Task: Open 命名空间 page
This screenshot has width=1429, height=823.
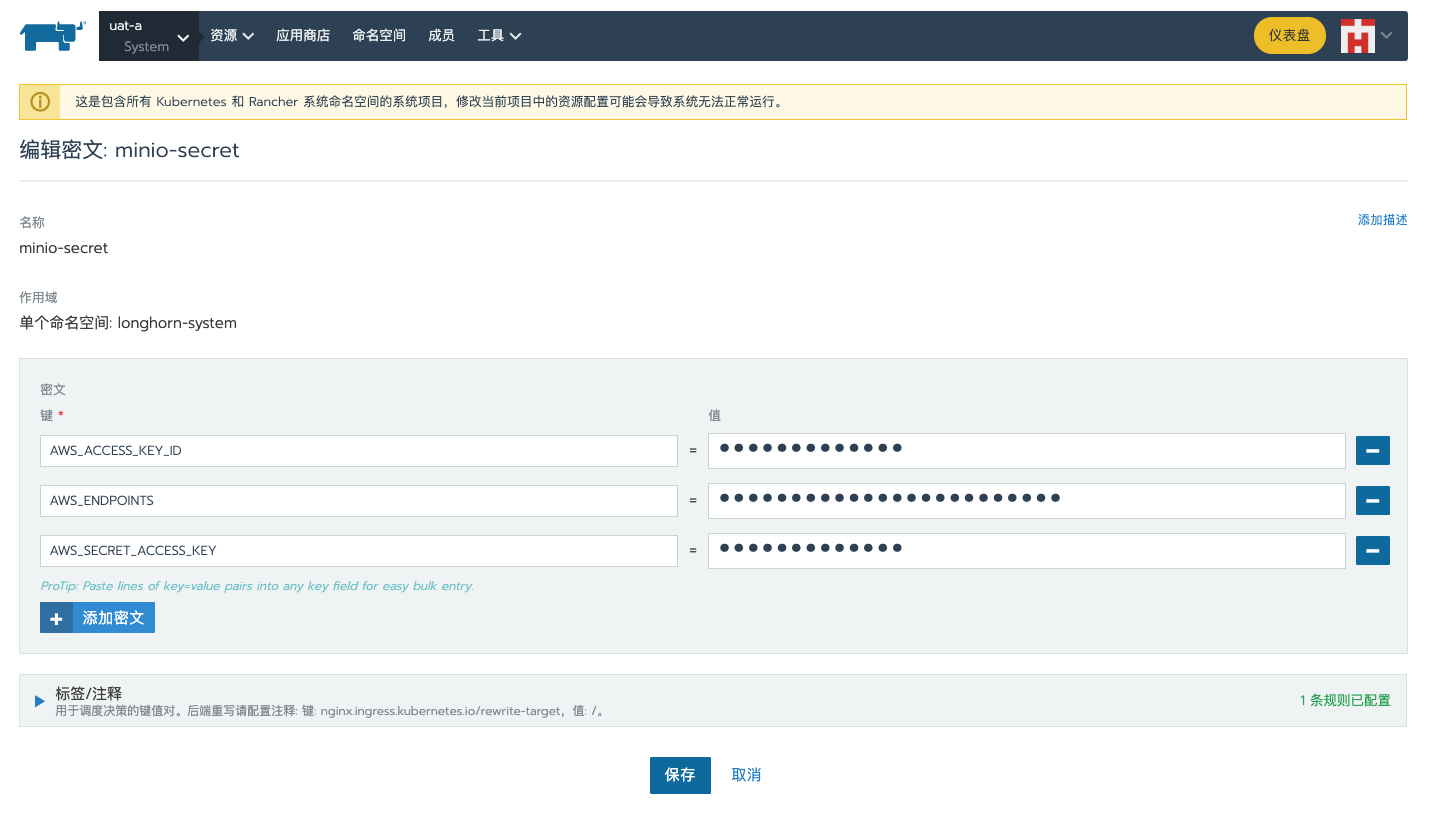Action: pos(379,36)
